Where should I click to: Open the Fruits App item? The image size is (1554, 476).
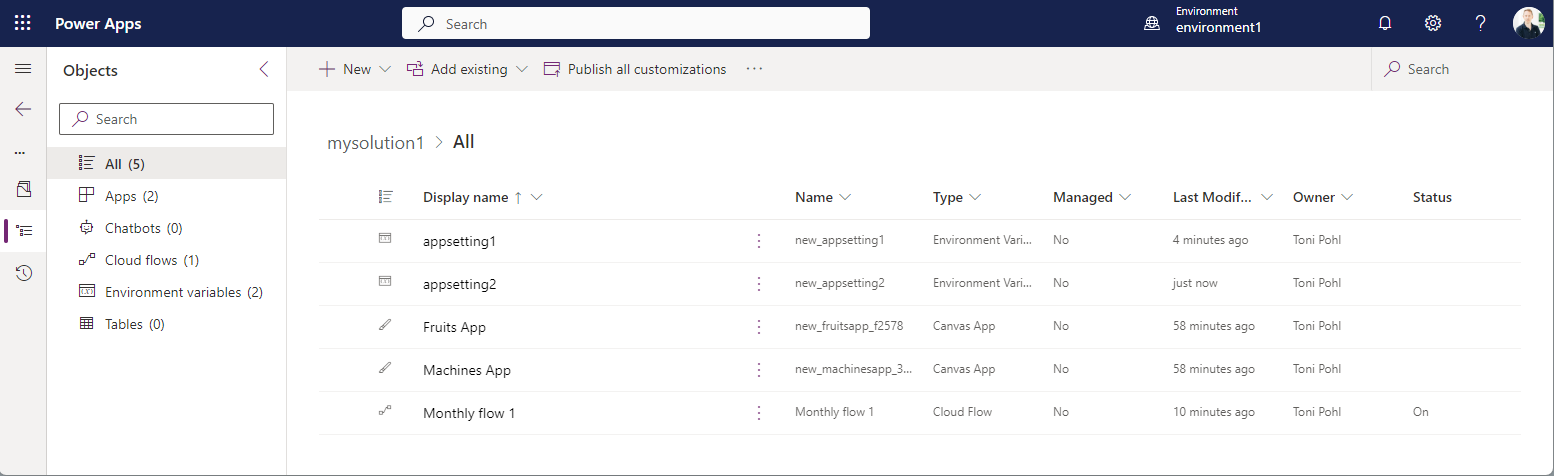point(454,327)
